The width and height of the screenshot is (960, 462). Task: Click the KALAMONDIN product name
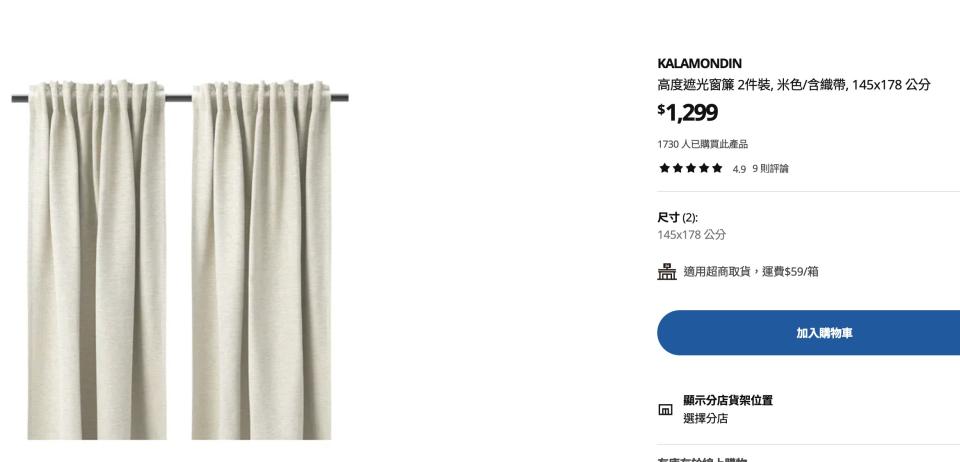pyautogui.click(x=699, y=64)
